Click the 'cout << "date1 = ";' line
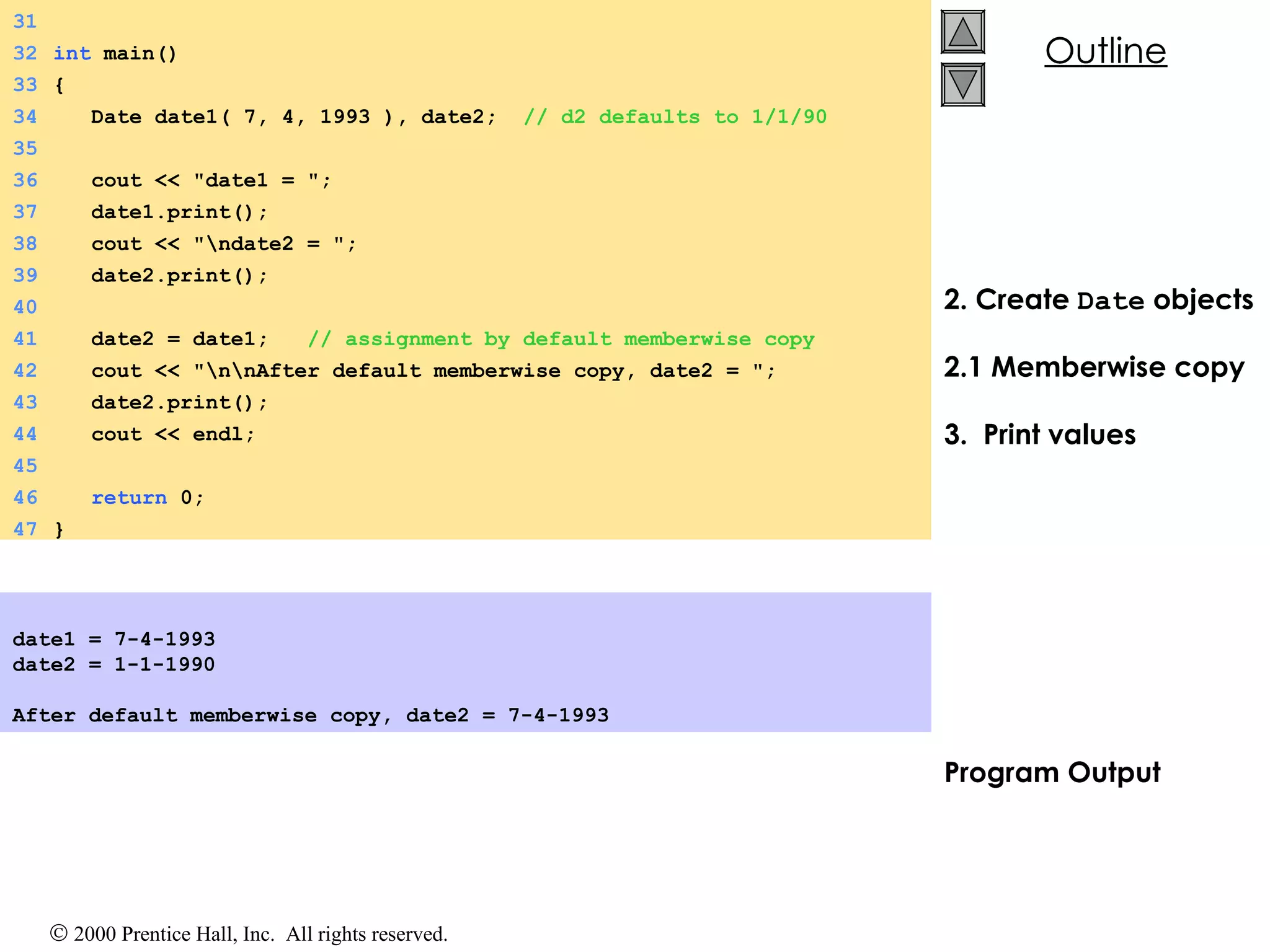 (211, 180)
